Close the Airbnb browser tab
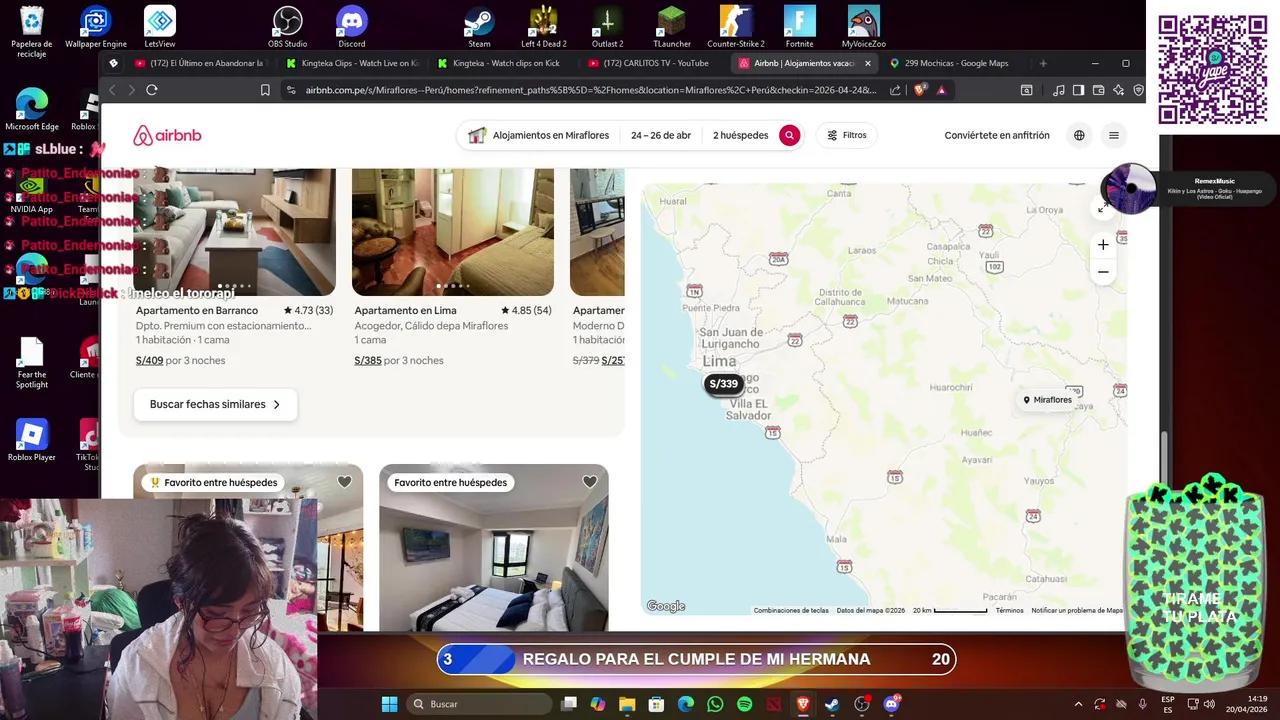The width and height of the screenshot is (1280, 720). point(867,63)
